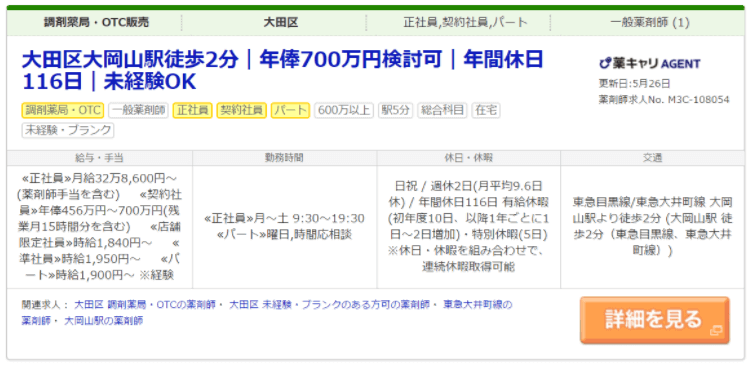Click the パート tag
The width and height of the screenshot is (753, 368).
pos(291,110)
